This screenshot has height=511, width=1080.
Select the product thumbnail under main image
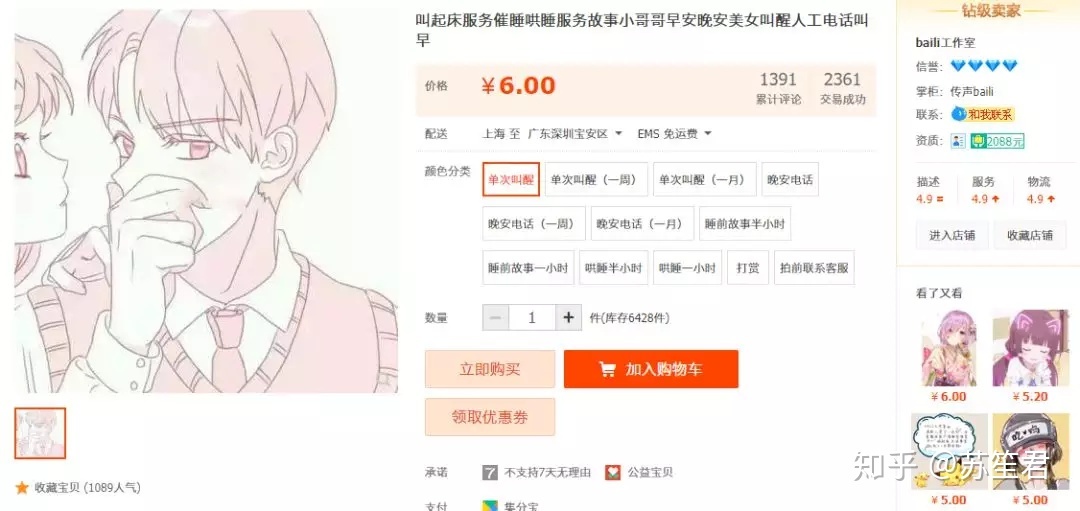(x=40, y=433)
